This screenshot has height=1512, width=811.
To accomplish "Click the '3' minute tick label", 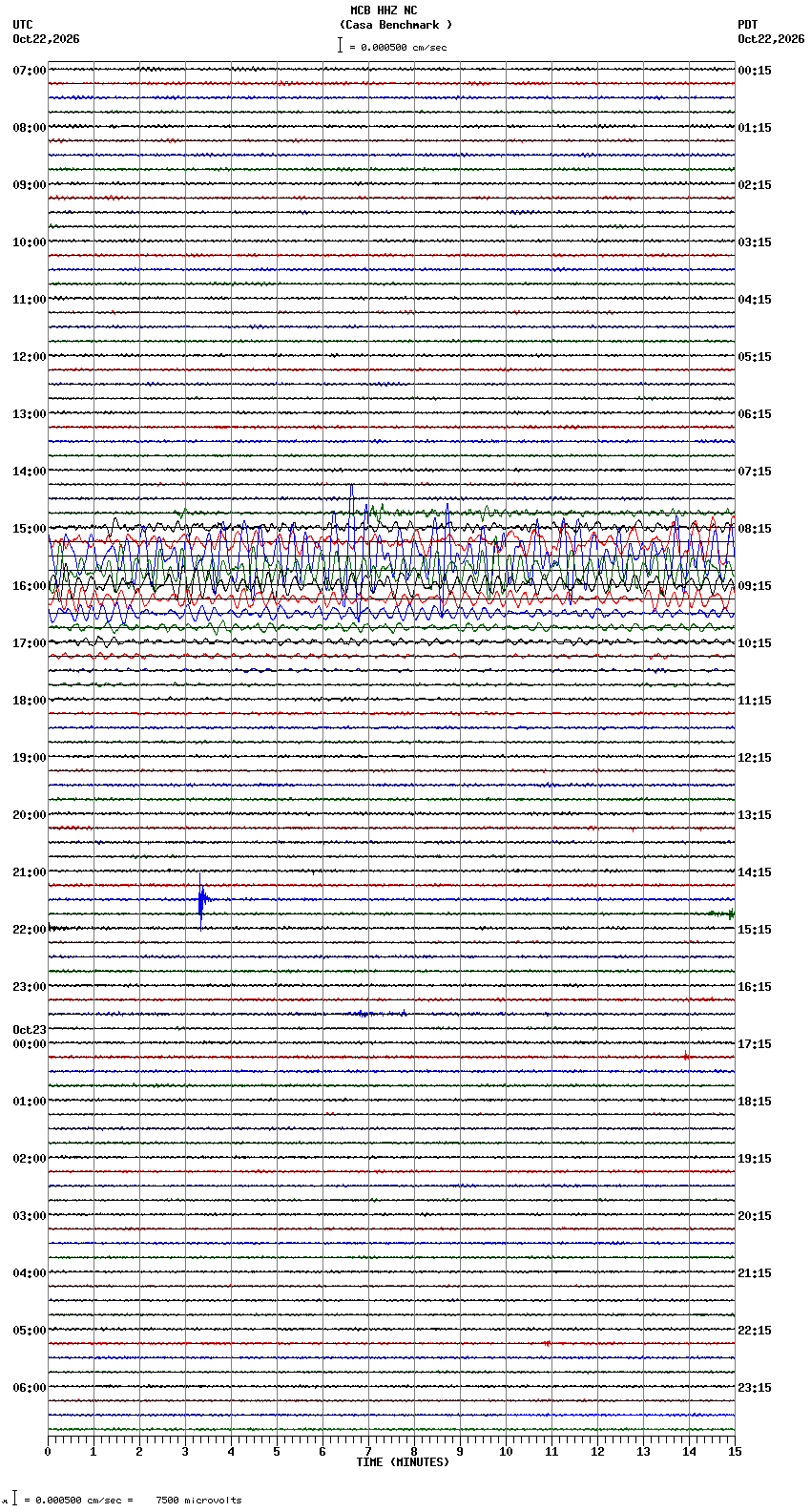I will (x=185, y=1452).
